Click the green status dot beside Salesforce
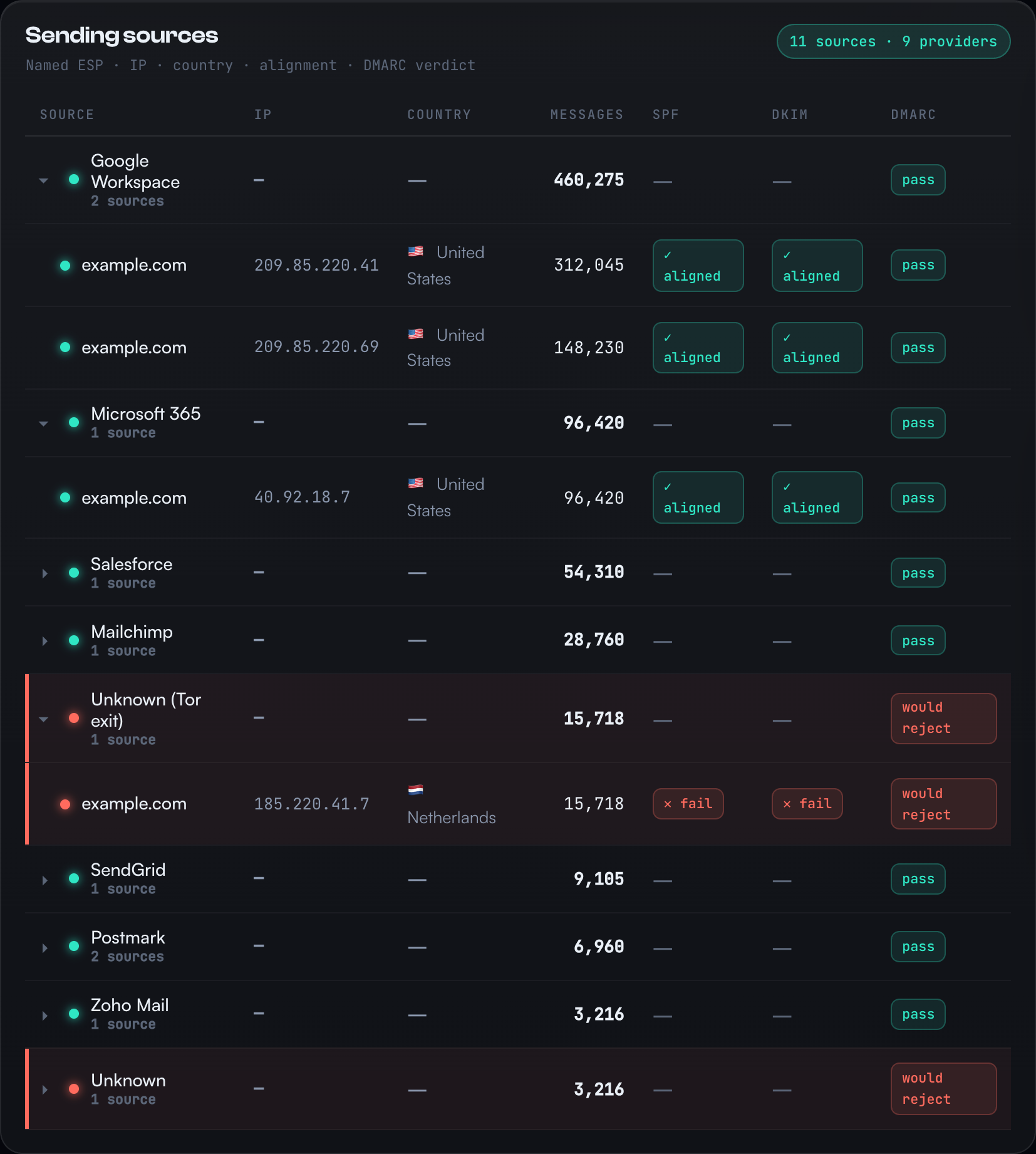 [74, 573]
